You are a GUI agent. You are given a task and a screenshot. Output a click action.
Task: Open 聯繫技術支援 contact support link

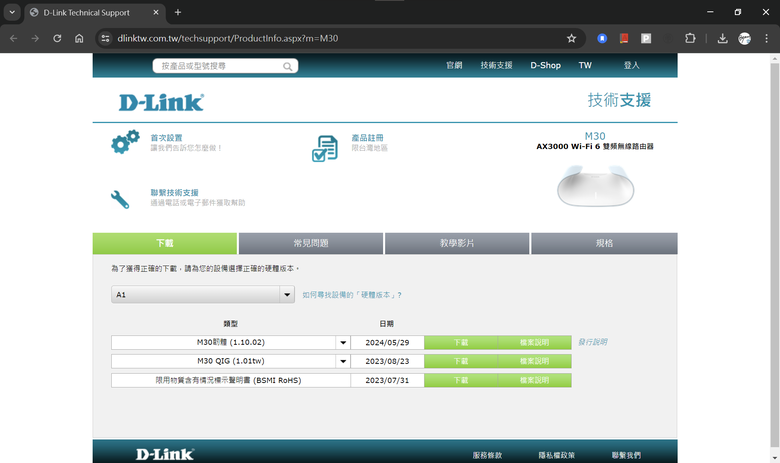175,192
